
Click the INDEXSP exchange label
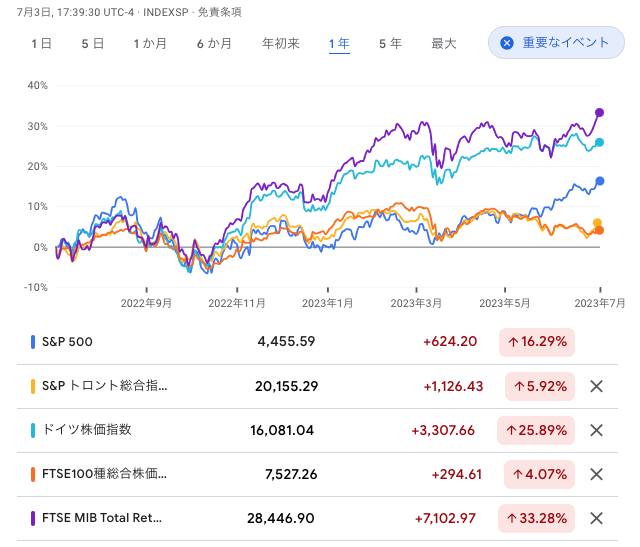[x=166, y=12]
